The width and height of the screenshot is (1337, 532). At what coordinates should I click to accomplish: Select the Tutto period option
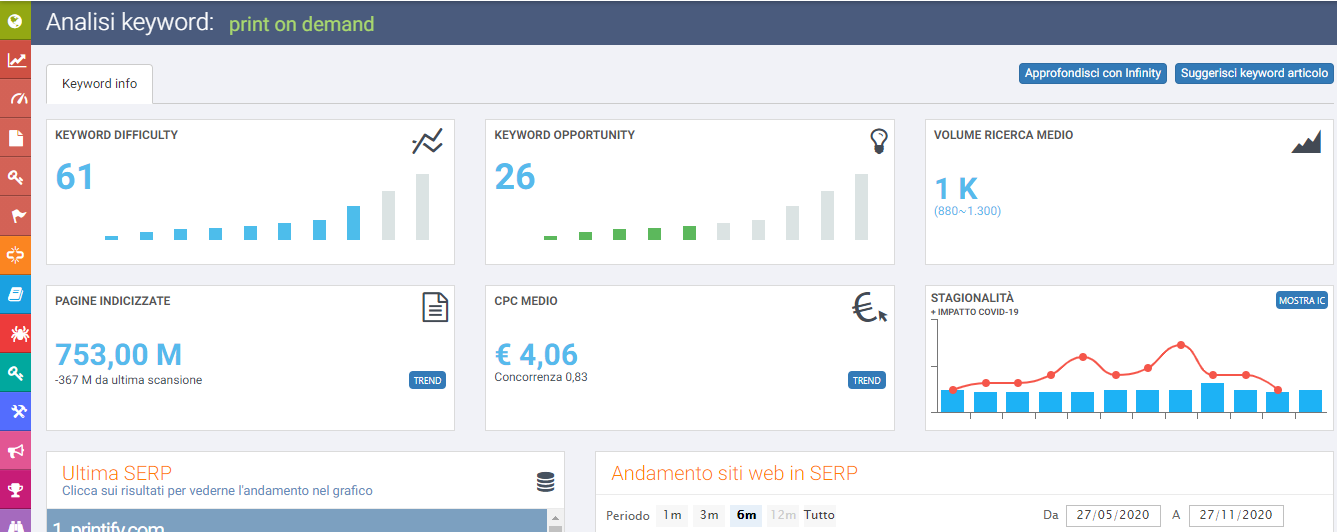(819, 515)
